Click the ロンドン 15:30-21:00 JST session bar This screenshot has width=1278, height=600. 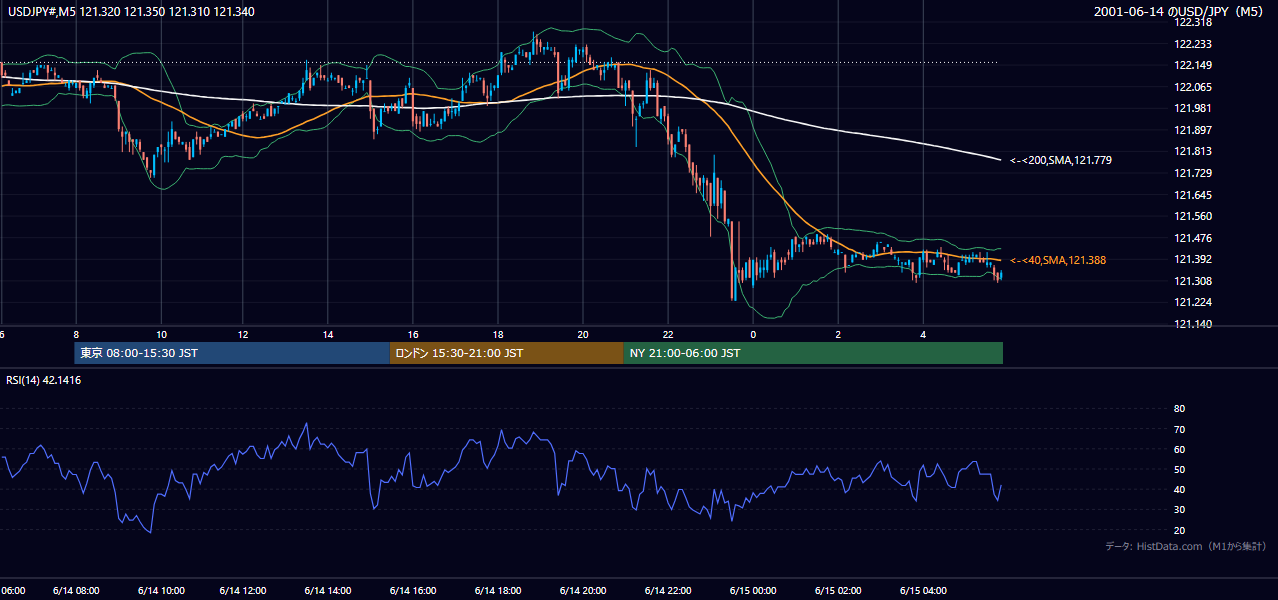click(506, 353)
